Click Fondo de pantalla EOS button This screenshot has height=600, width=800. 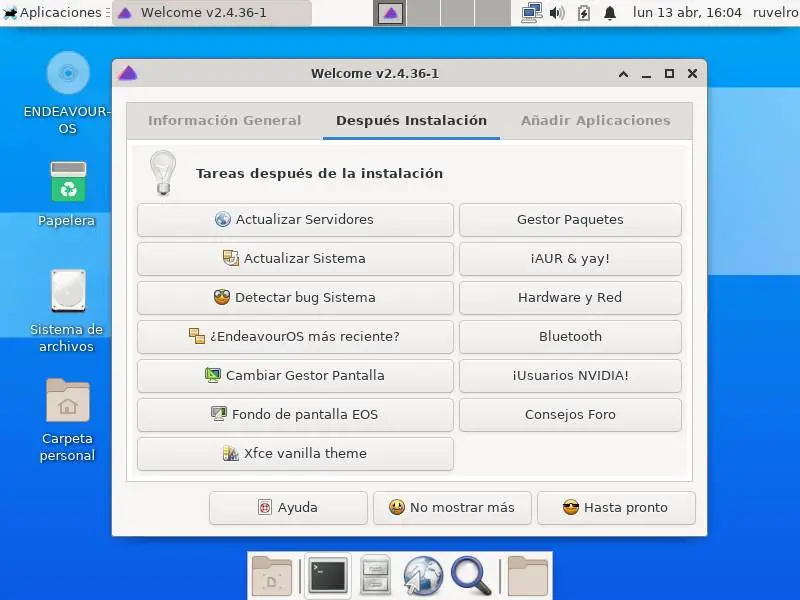point(295,414)
